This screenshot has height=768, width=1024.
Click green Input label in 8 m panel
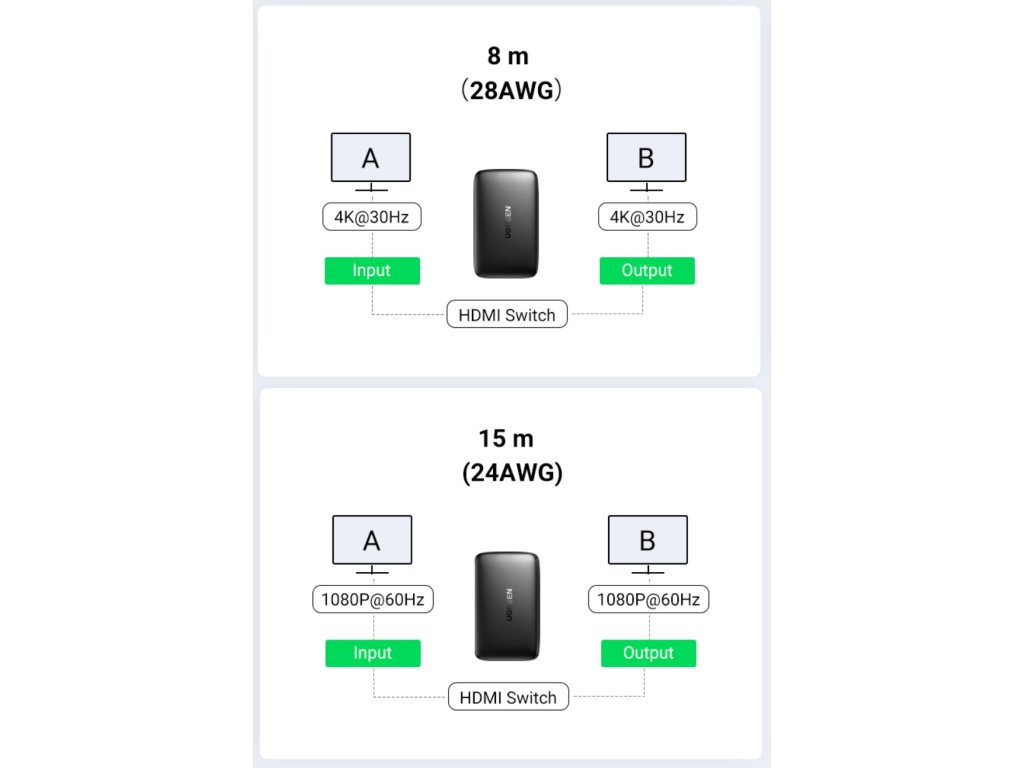[372, 270]
